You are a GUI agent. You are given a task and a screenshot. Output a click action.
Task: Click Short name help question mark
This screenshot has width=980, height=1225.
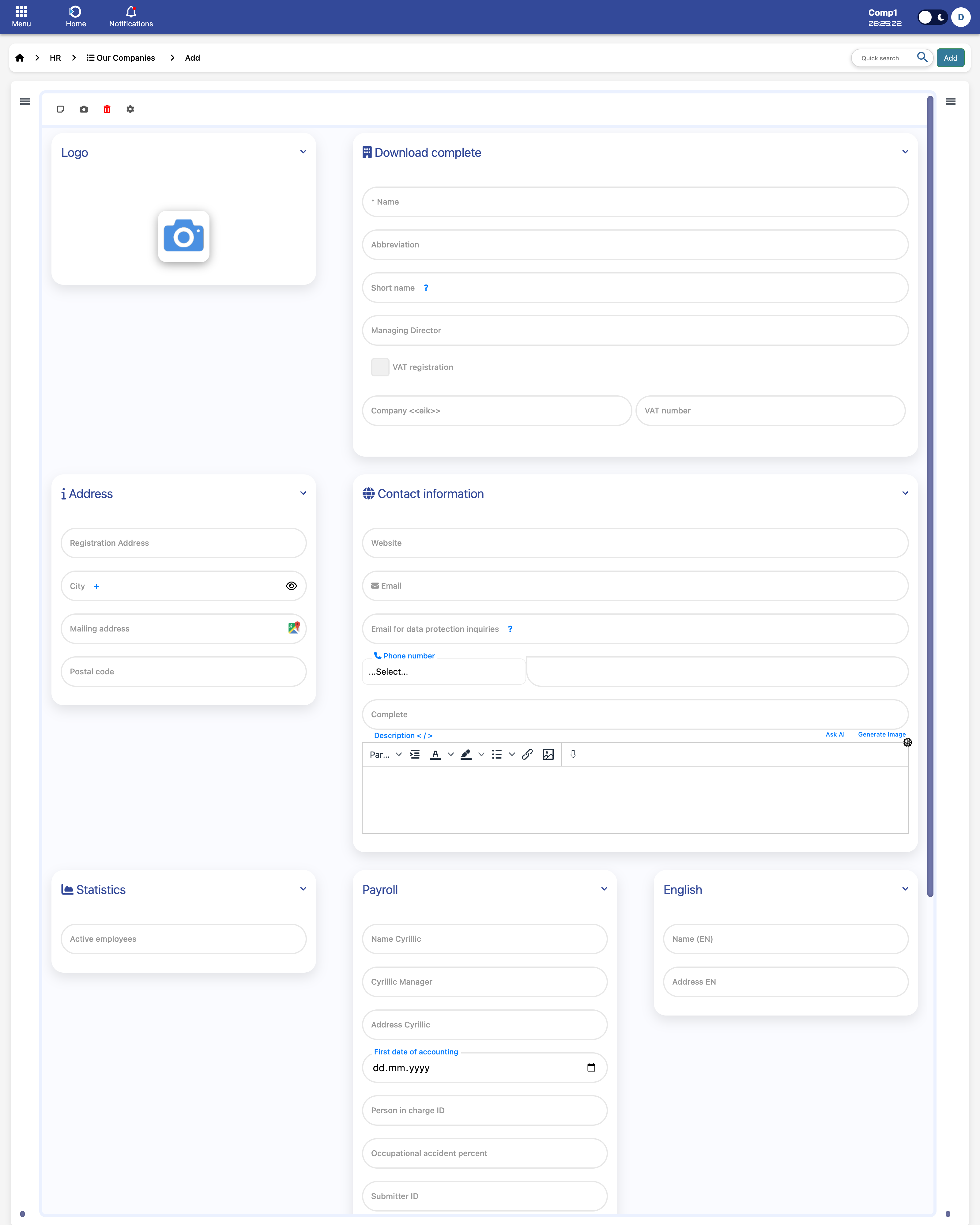pos(426,288)
